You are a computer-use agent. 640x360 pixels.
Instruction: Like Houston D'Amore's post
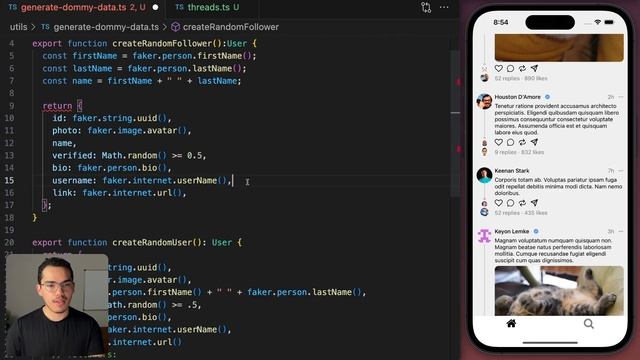[498, 142]
